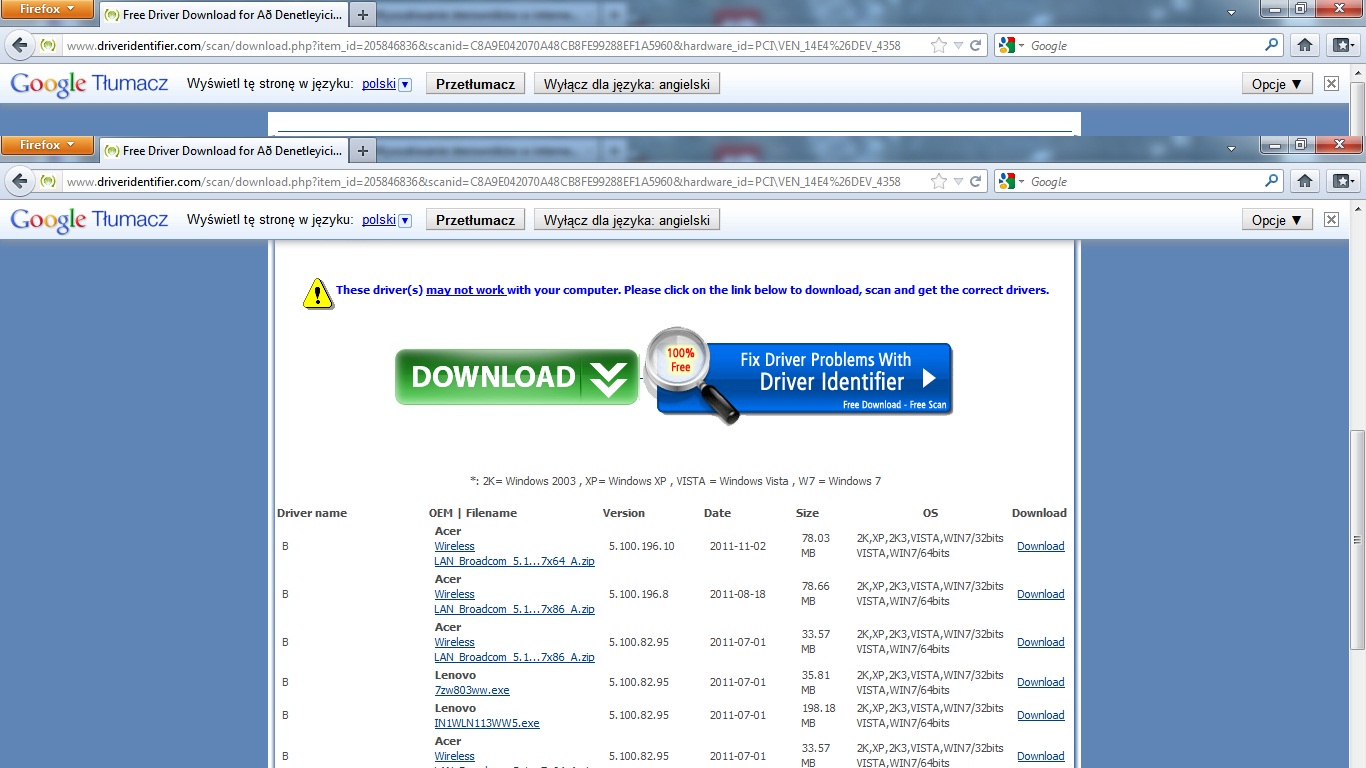
Task: Open the language dropdown beside polski in top translate bar
Action: (x=405, y=84)
